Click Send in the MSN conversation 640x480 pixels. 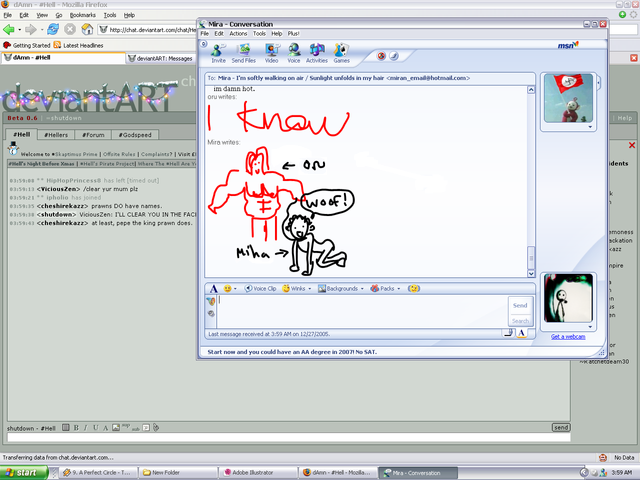coord(520,305)
